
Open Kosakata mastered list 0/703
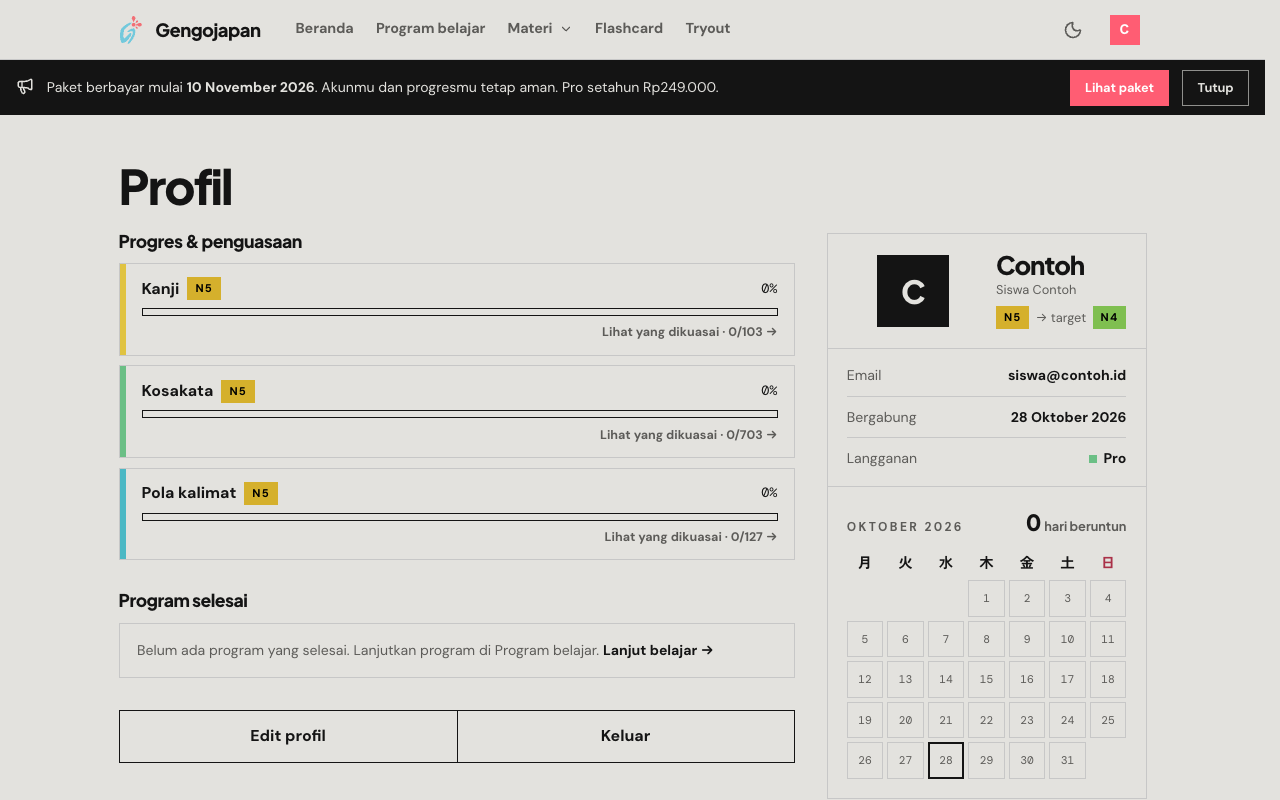688,435
